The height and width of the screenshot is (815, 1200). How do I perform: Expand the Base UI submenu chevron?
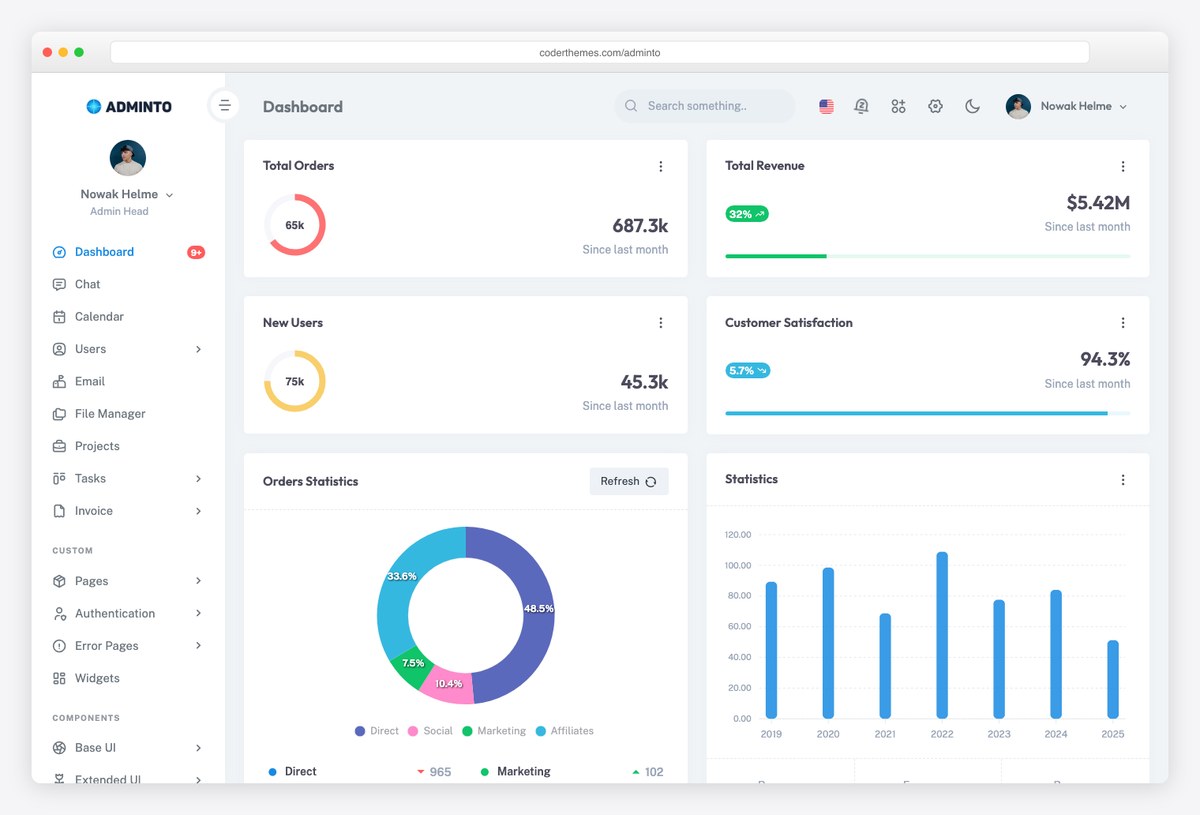pos(198,748)
